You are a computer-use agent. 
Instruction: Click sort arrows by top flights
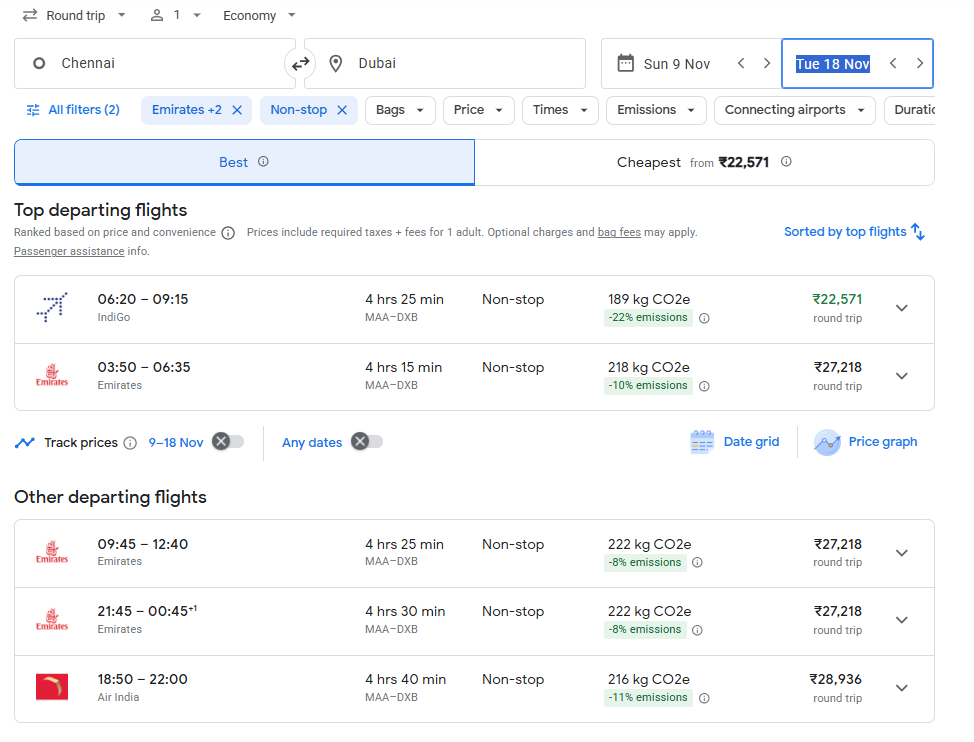918,232
